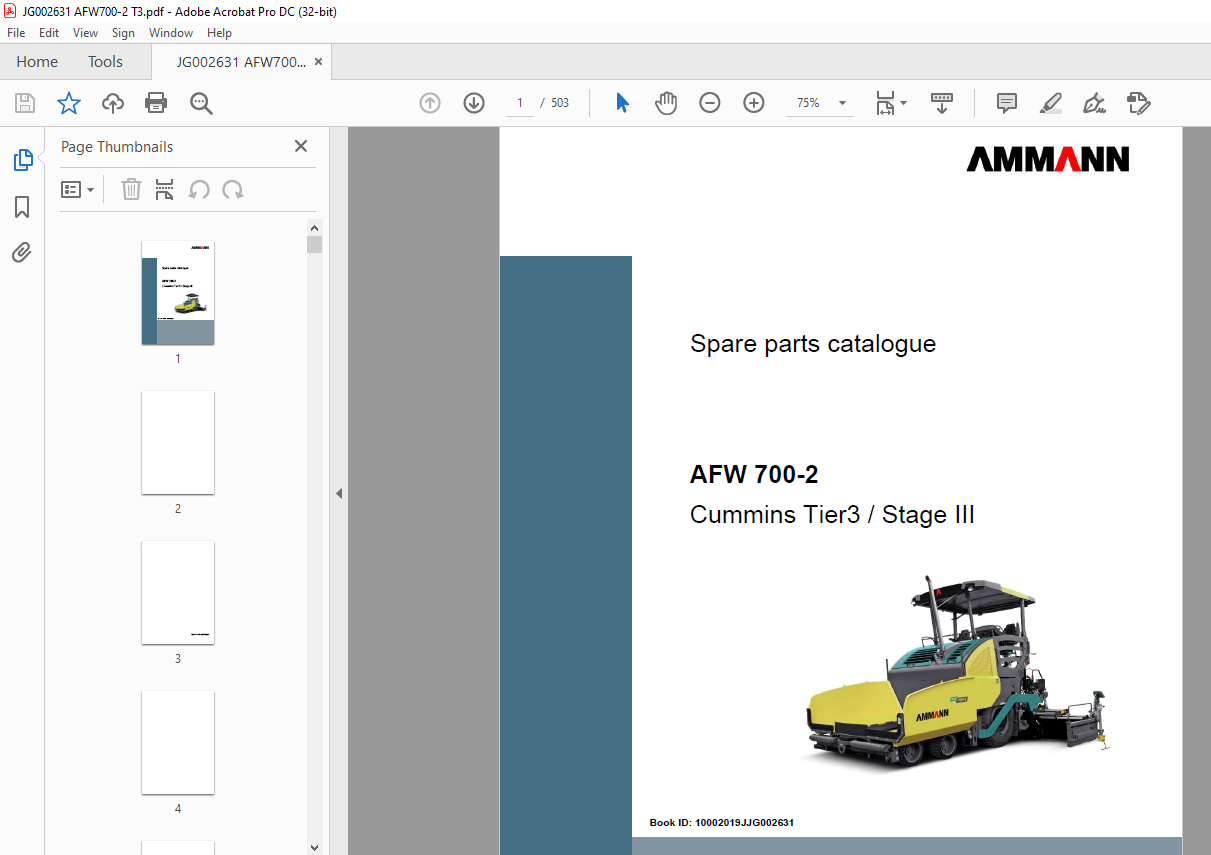Rotate page clockwise
The height and width of the screenshot is (855, 1211).
(233, 189)
